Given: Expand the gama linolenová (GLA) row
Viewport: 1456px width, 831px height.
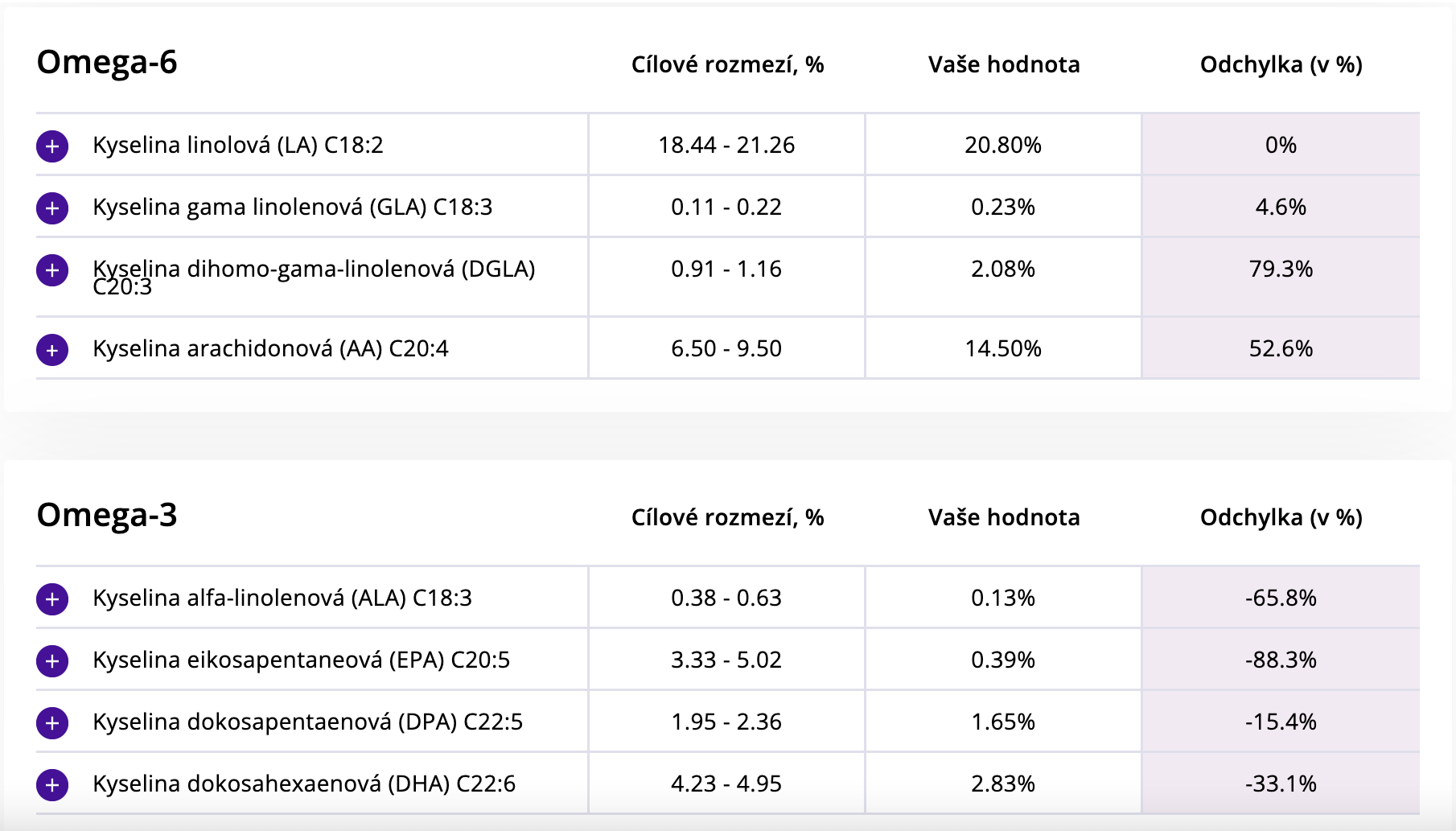Looking at the screenshot, I should 52,208.
